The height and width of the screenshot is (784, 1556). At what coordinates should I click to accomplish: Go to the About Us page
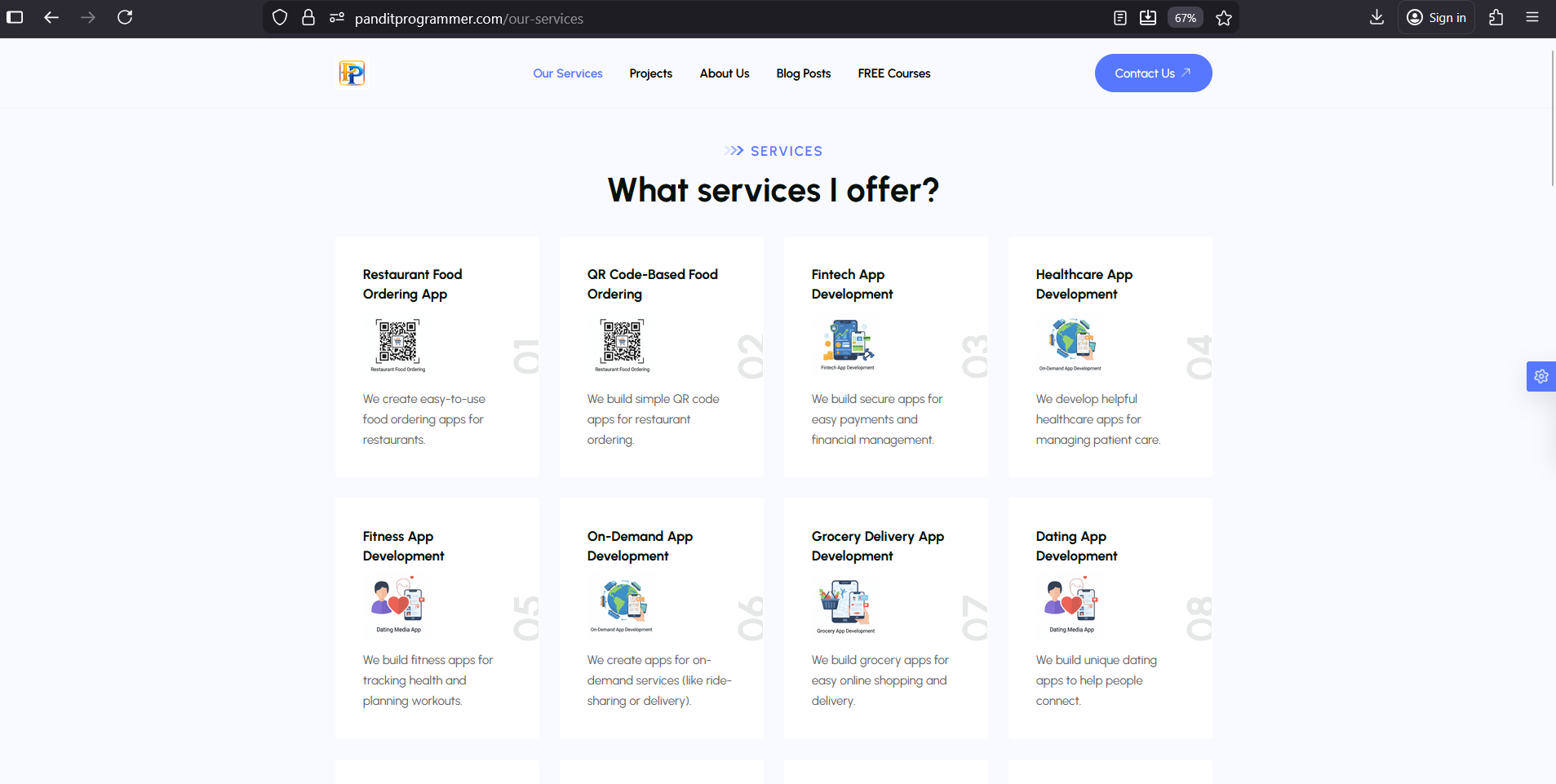pyautogui.click(x=724, y=73)
